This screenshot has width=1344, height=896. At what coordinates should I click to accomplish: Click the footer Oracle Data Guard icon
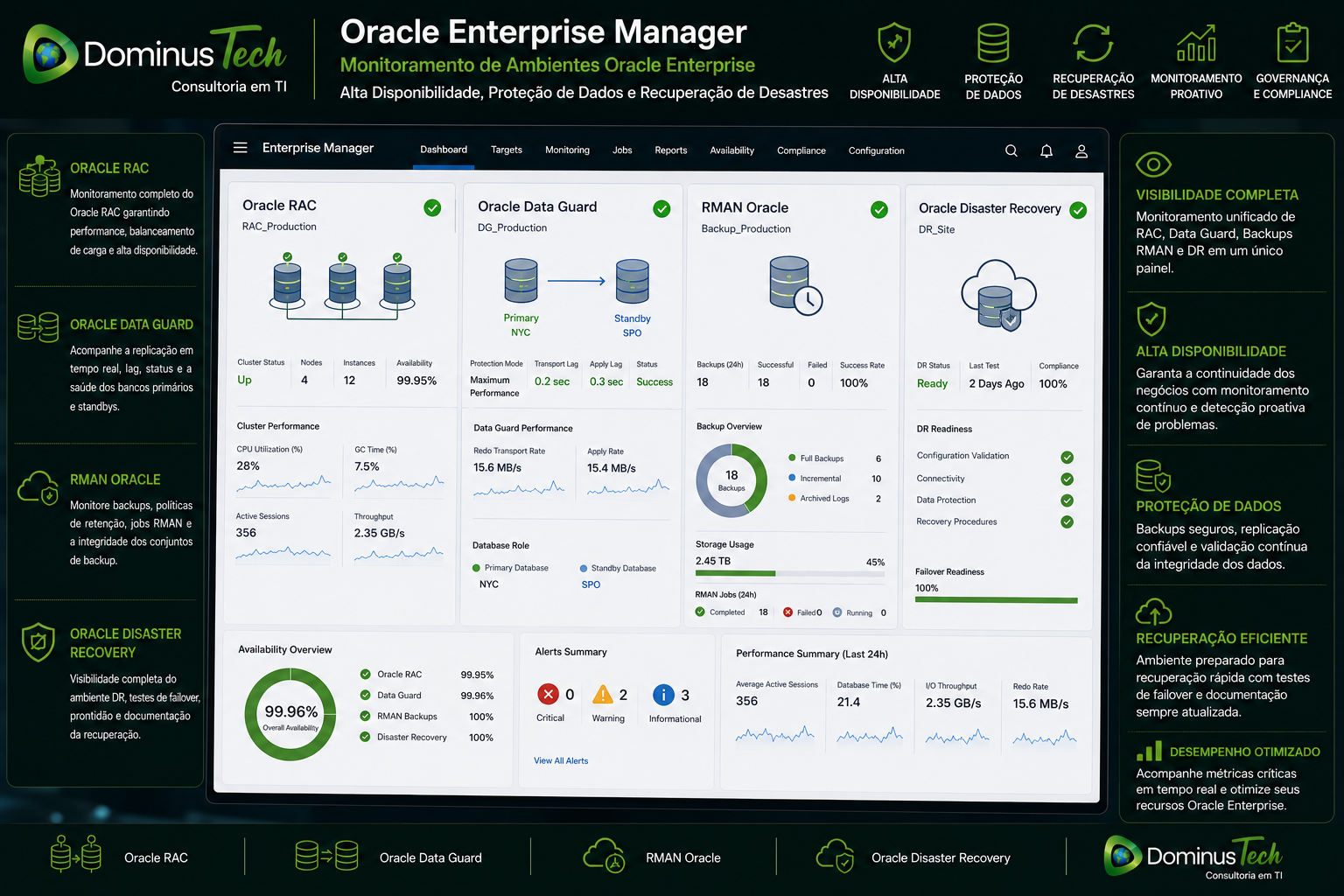(x=326, y=856)
